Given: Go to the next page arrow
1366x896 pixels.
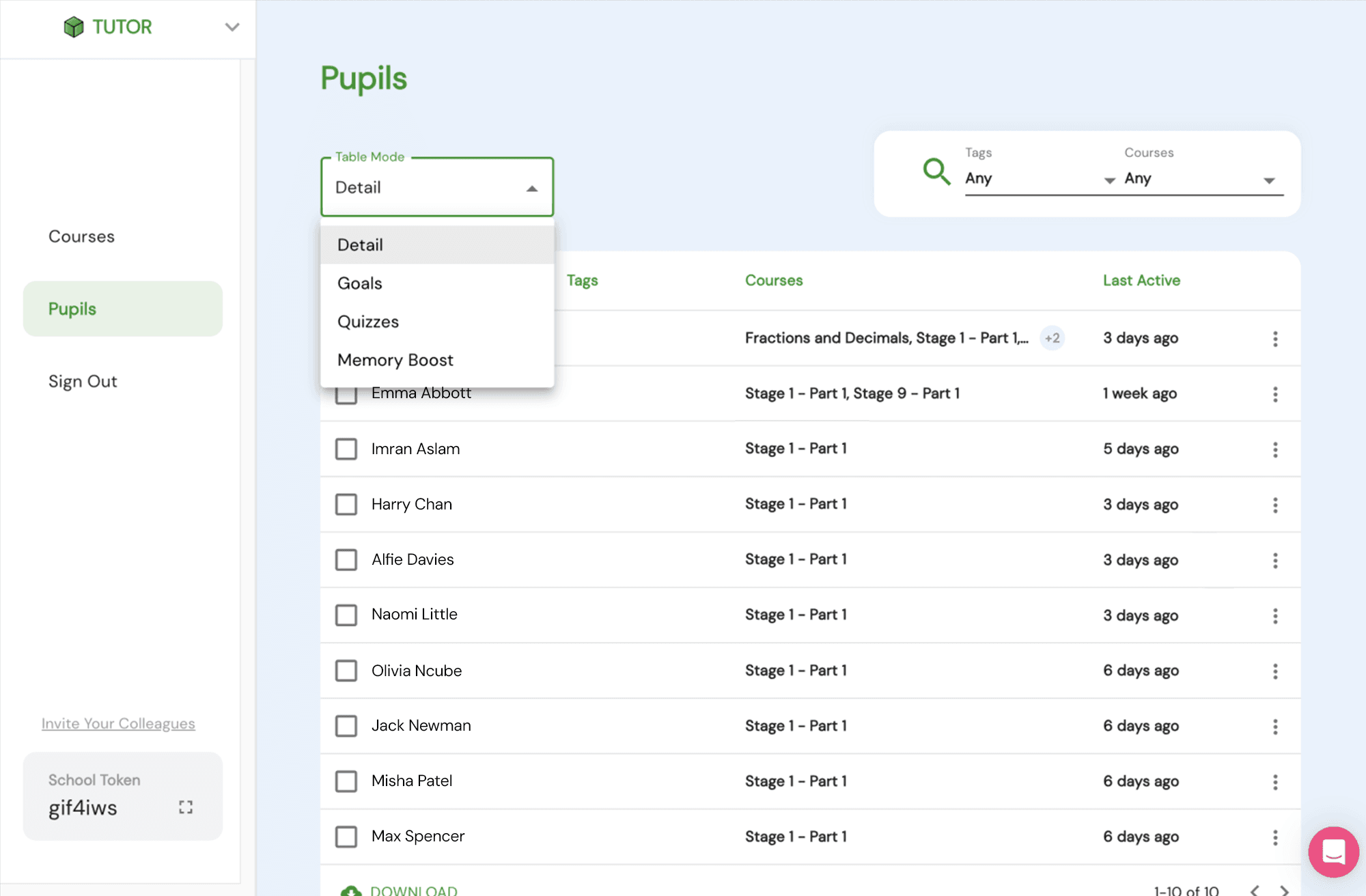Looking at the screenshot, I should (1284, 890).
